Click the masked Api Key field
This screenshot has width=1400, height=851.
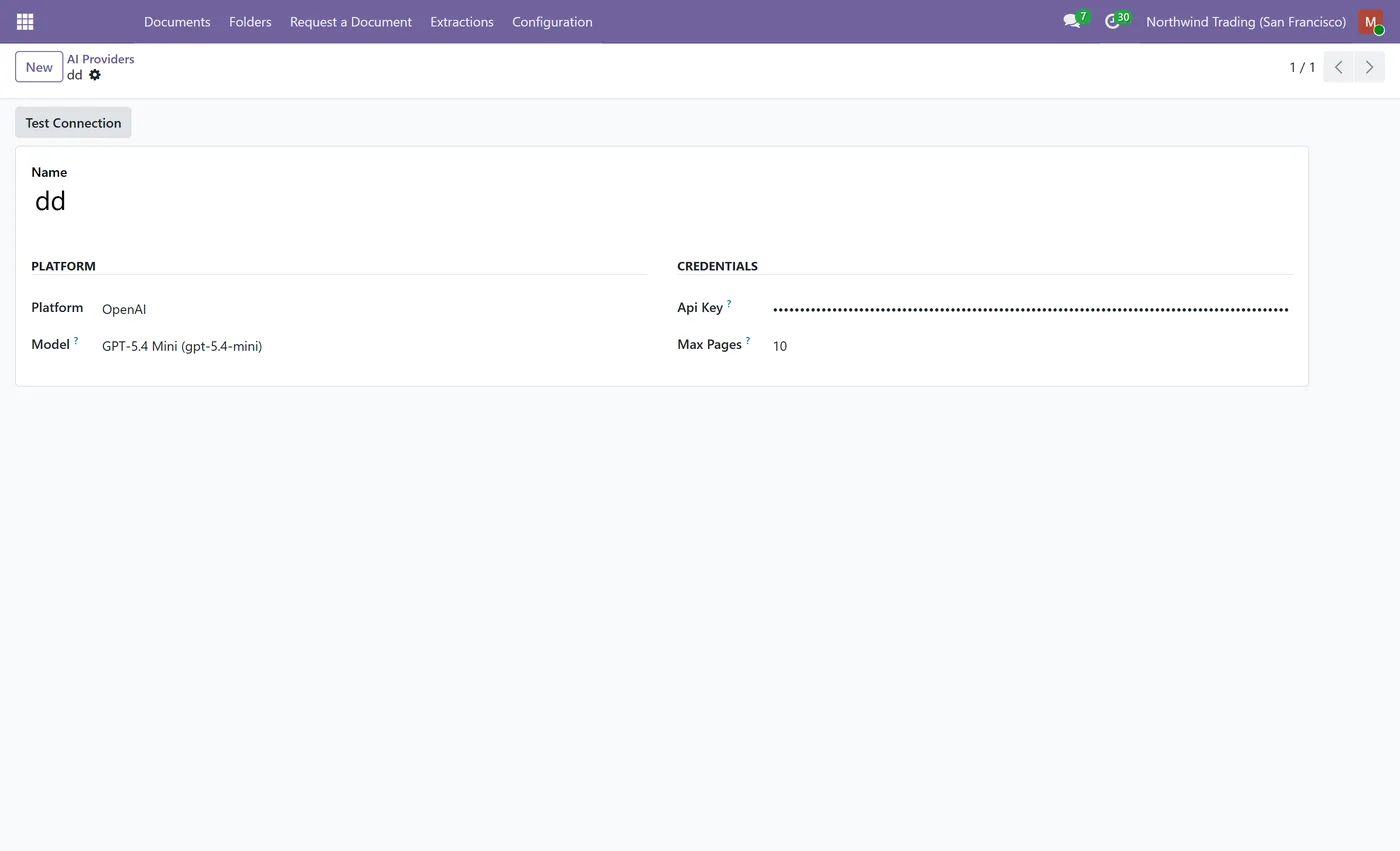click(x=1032, y=309)
